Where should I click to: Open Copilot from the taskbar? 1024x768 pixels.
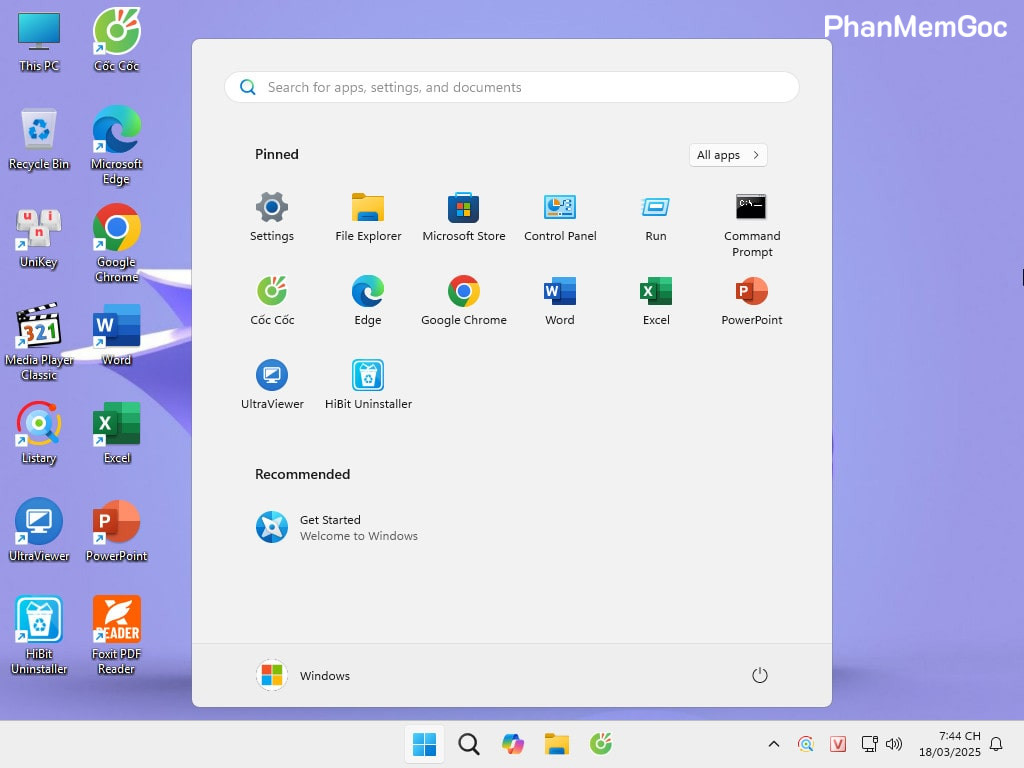(x=512, y=744)
